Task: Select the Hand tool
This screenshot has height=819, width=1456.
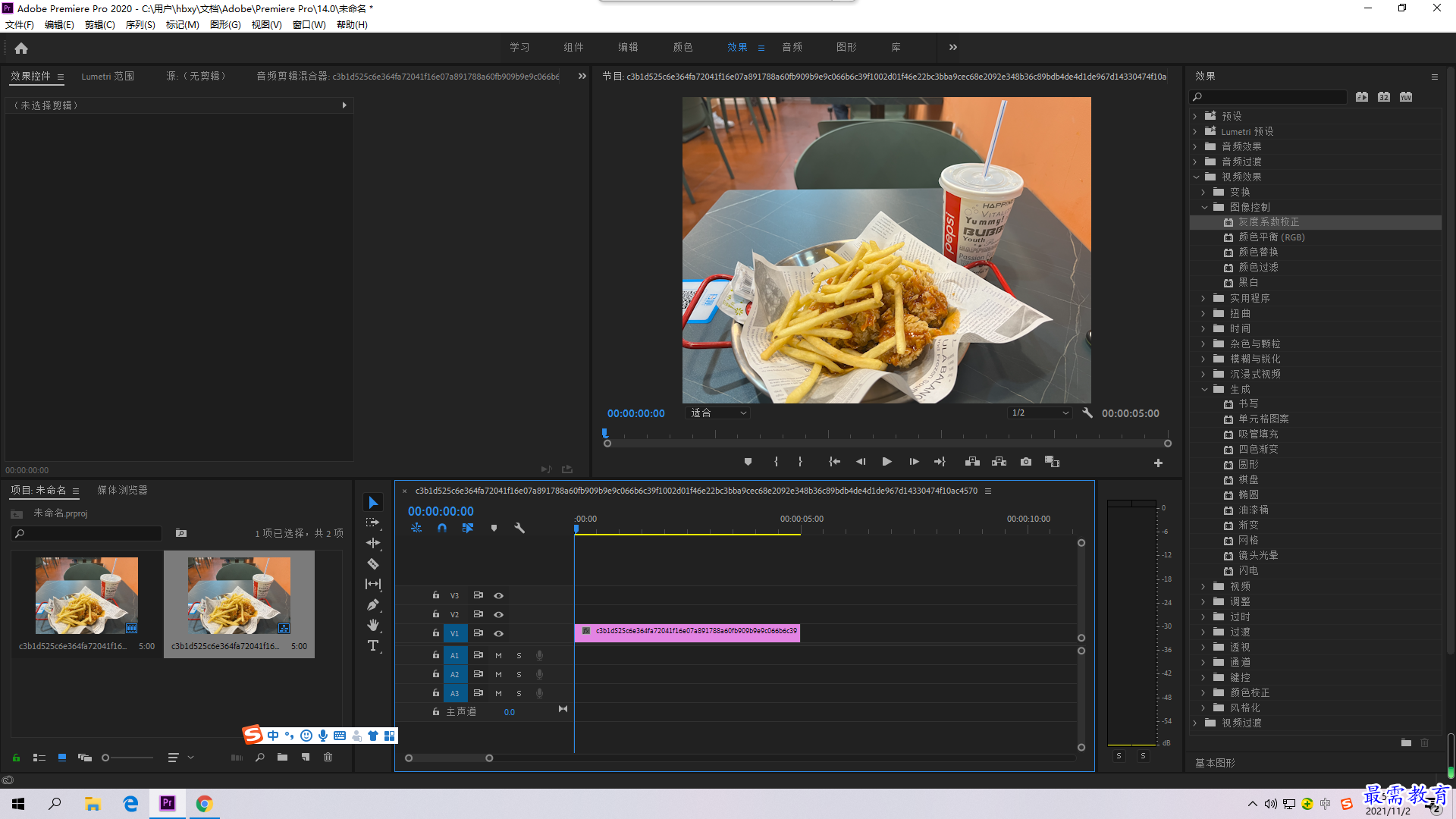Action: coord(373,625)
